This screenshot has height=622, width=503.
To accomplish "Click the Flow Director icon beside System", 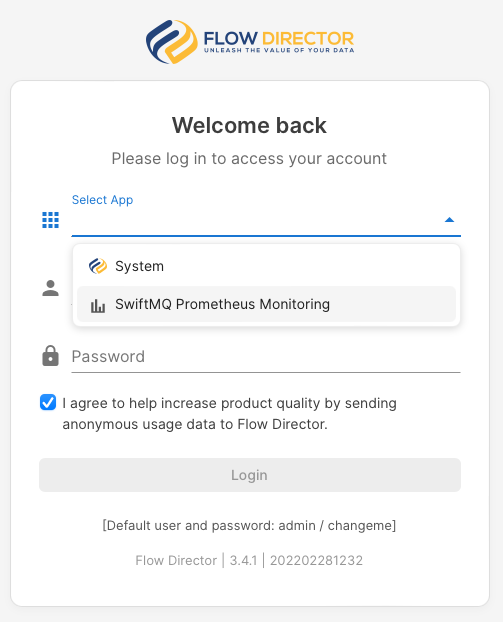I will point(98,266).
